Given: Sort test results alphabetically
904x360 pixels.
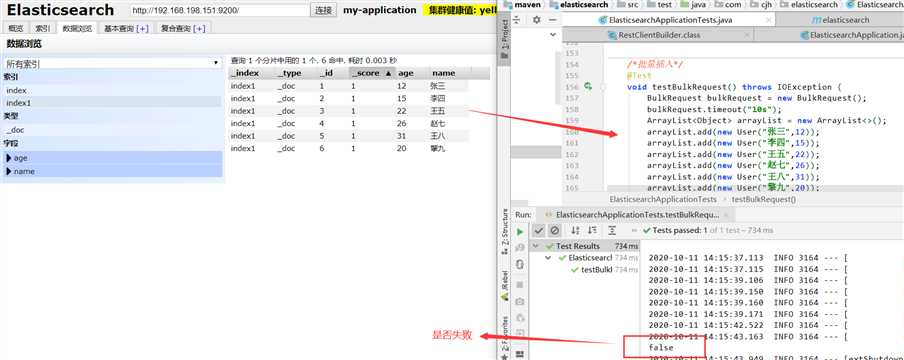Looking at the screenshot, I should click(575, 230).
